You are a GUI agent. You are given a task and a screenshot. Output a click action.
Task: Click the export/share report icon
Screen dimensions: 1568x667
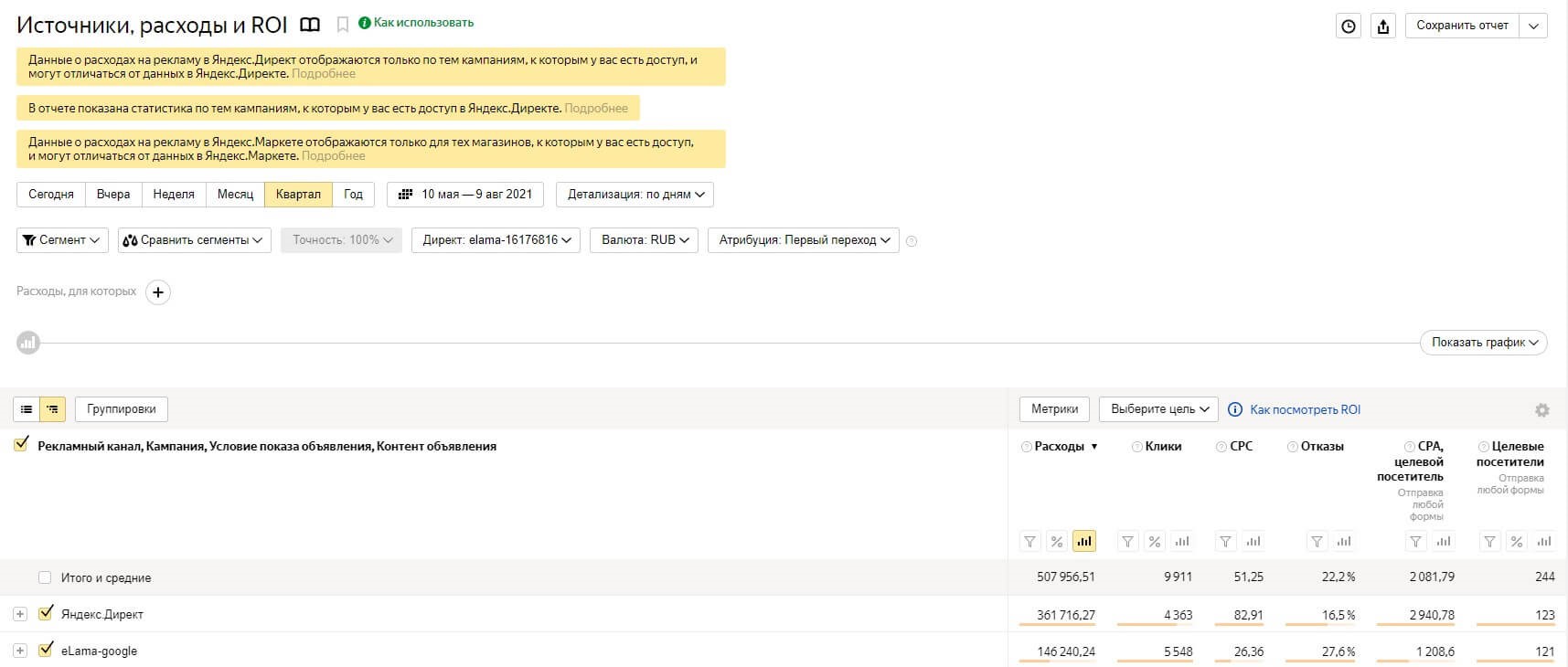[x=1383, y=26]
